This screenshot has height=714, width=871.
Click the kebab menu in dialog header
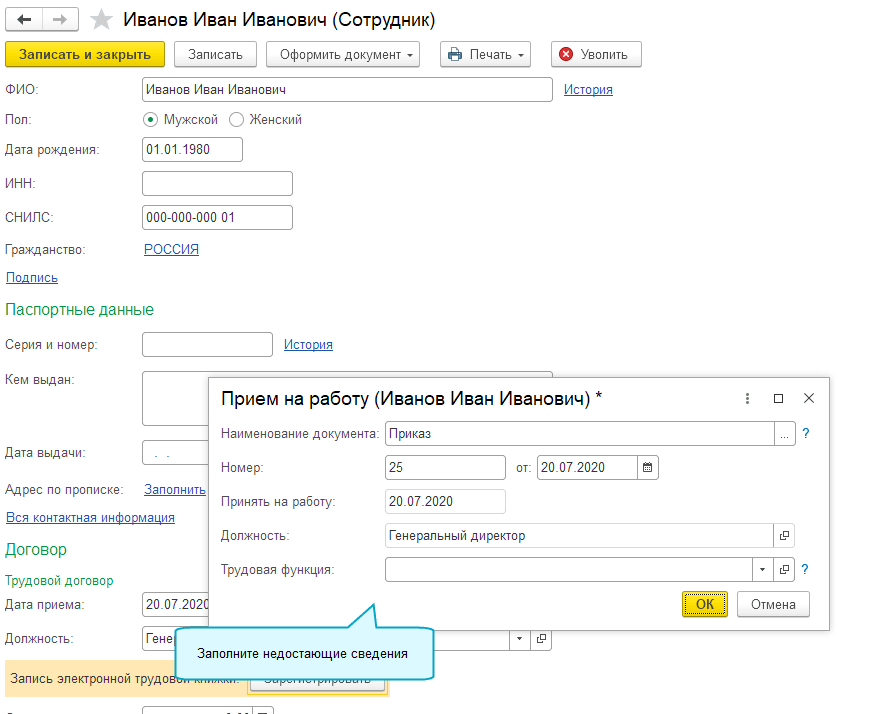tap(747, 398)
